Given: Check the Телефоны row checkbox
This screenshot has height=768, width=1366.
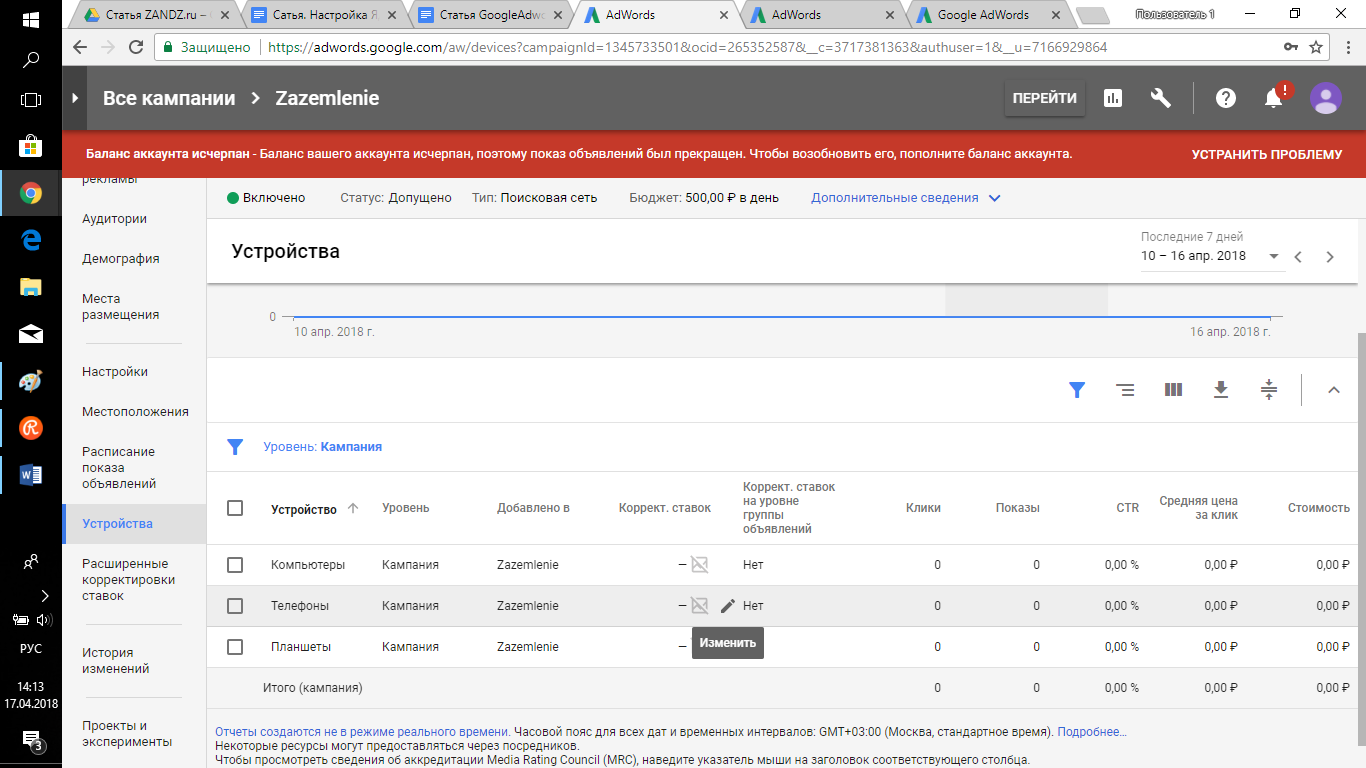Looking at the screenshot, I should (235, 606).
